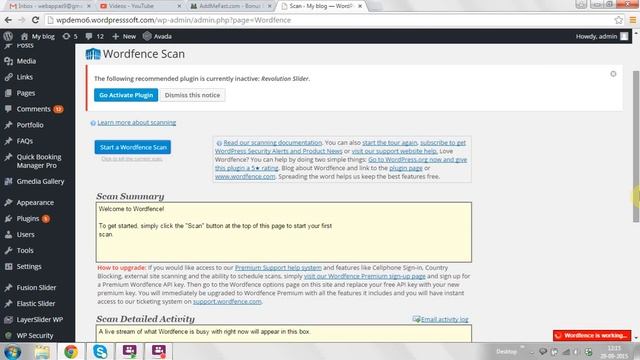Open Elastic Slider sidebar item

(x=36, y=304)
